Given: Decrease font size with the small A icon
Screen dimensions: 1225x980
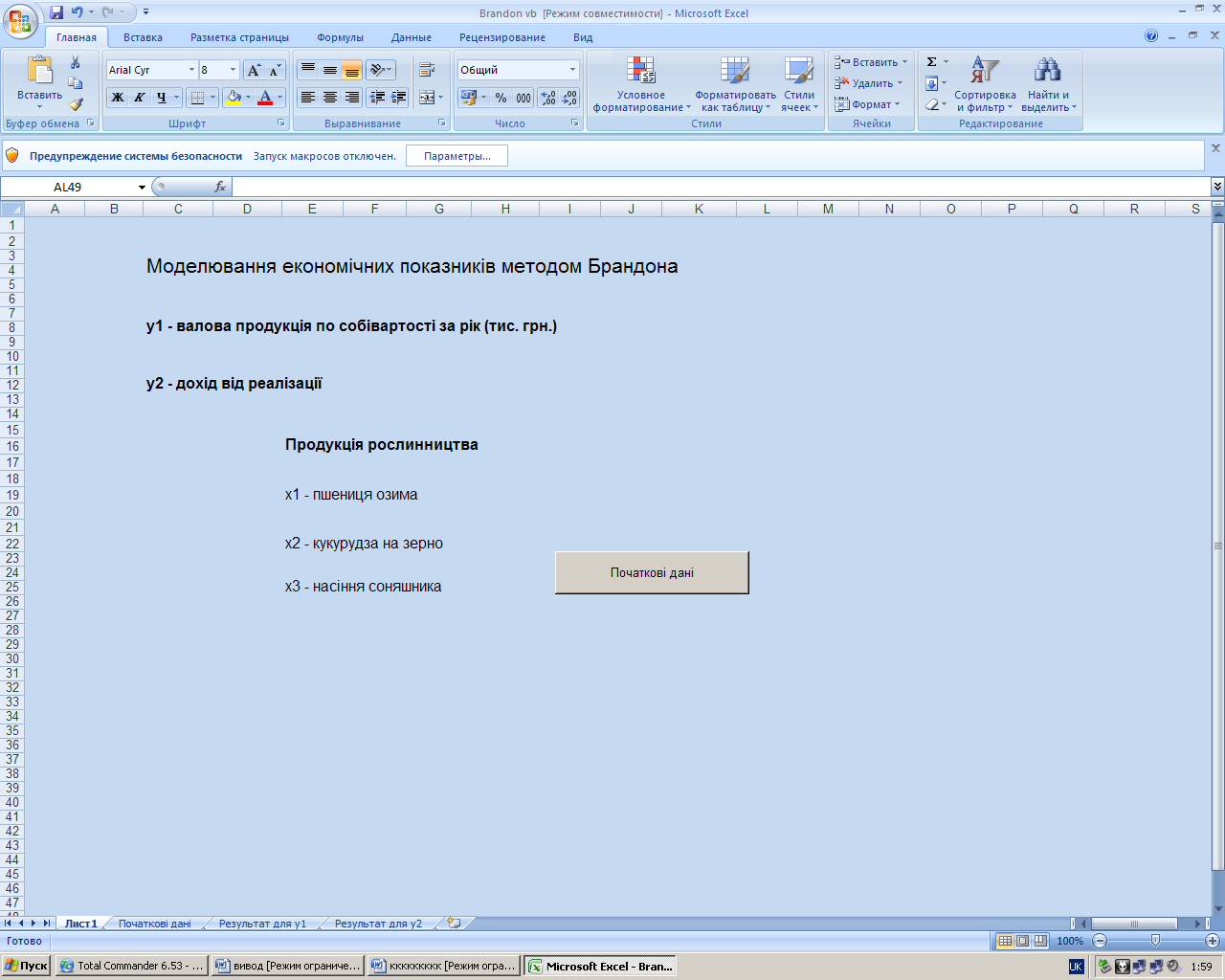Looking at the screenshot, I should (275, 70).
